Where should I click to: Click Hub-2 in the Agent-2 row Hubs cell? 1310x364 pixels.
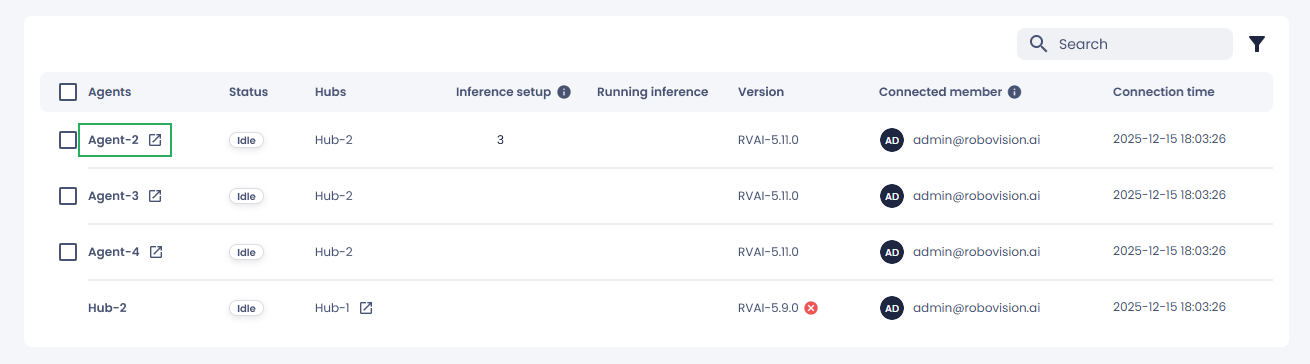(334, 140)
